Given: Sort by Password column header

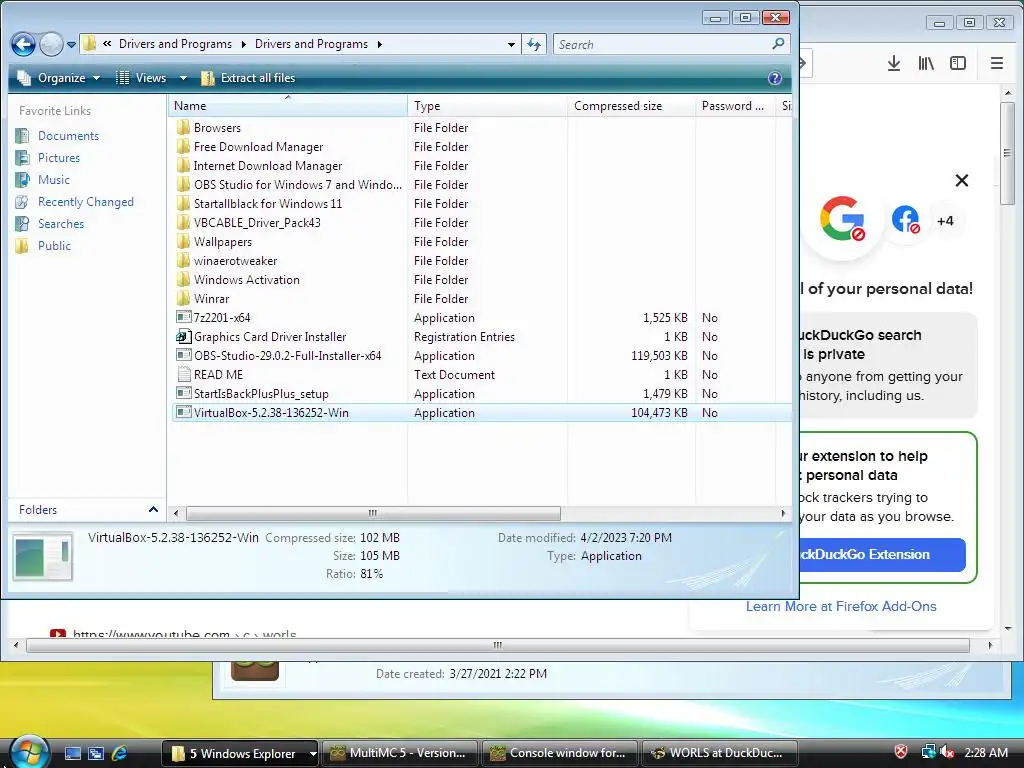Looking at the screenshot, I should tap(735, 106).
